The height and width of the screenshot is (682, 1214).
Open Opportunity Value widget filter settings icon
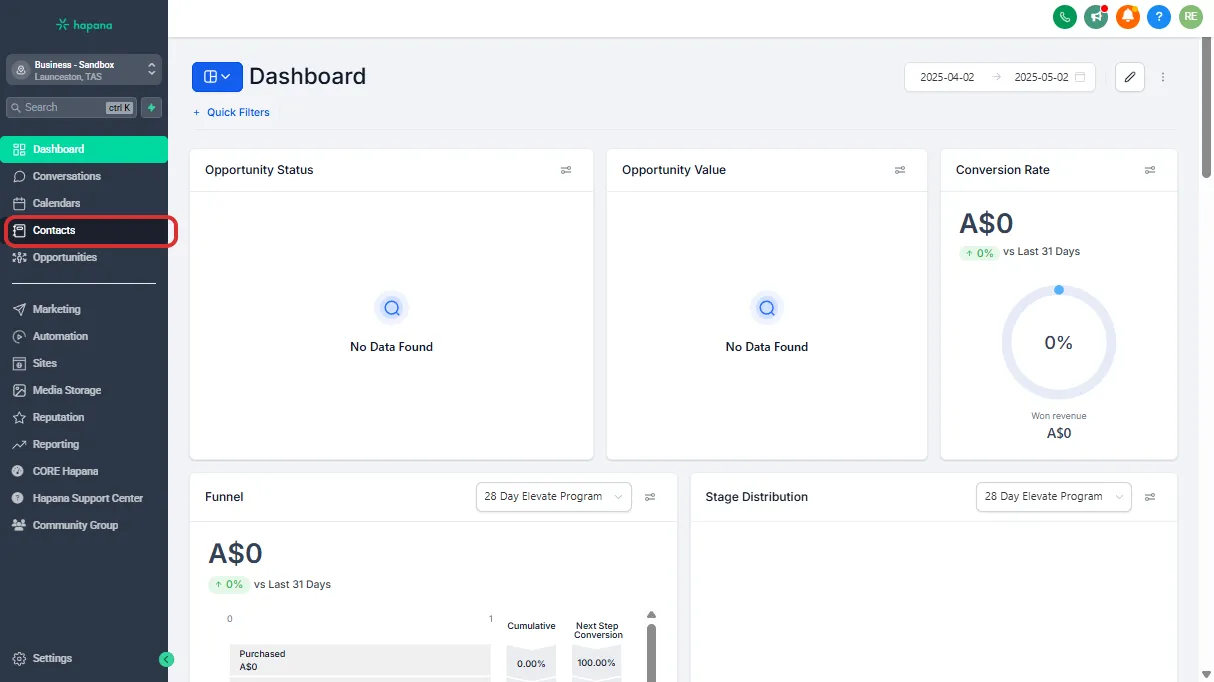900,170
